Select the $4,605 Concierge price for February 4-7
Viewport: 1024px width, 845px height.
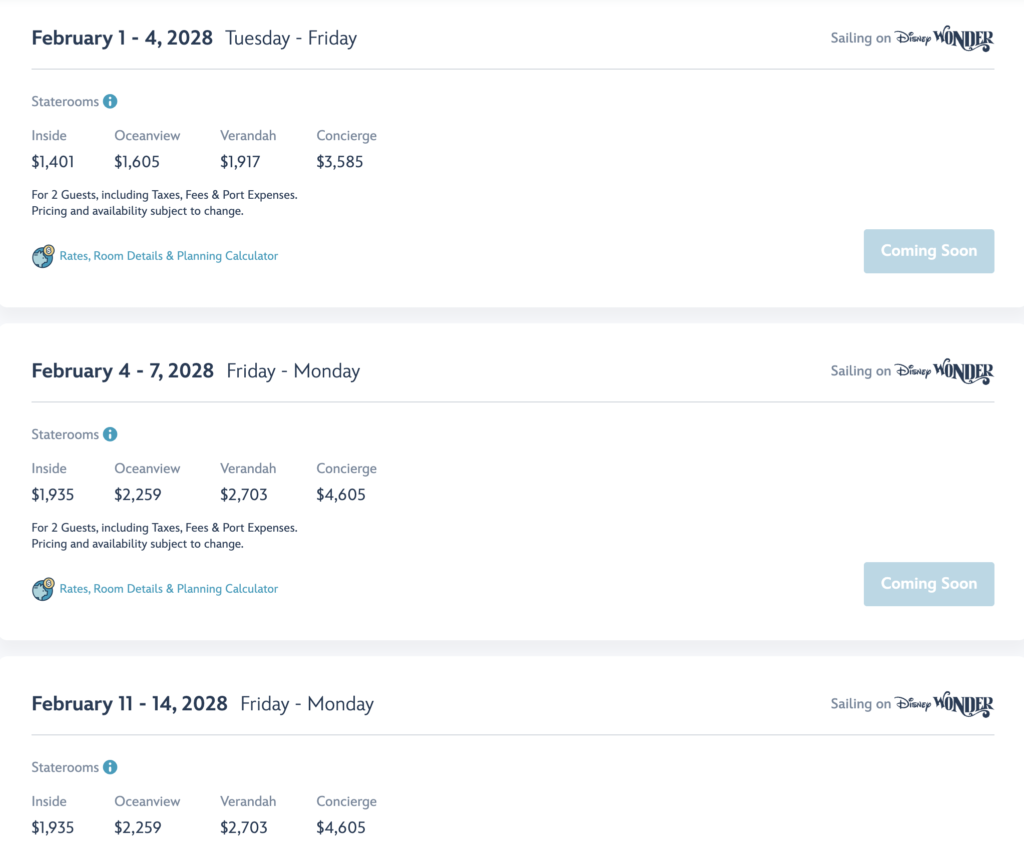click(341, 495)
